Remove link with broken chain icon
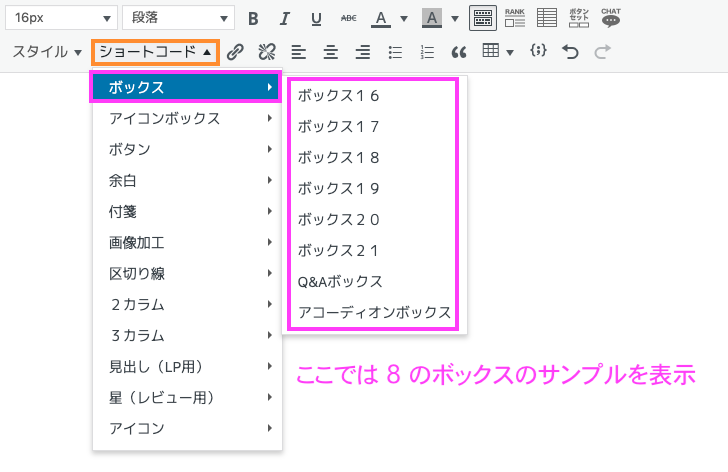 tap(267, 52)
